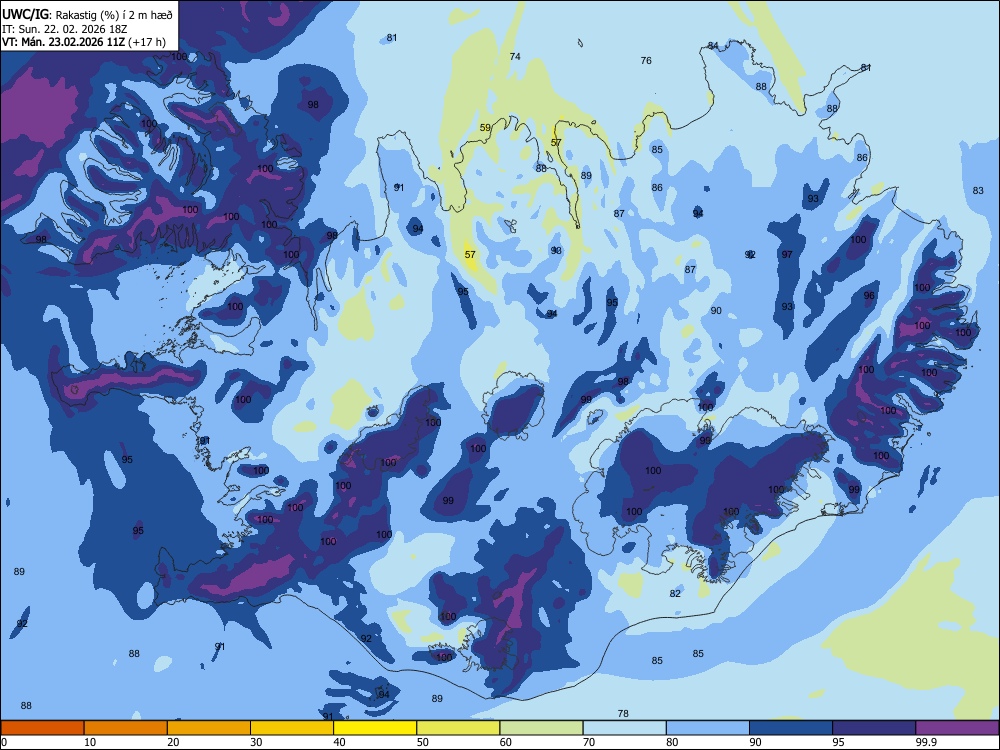The height and width of the screenshot is (750, 1000).
Task: Click the dark orange 0–10 legend swatch
Action: click(x=42, y=728)
